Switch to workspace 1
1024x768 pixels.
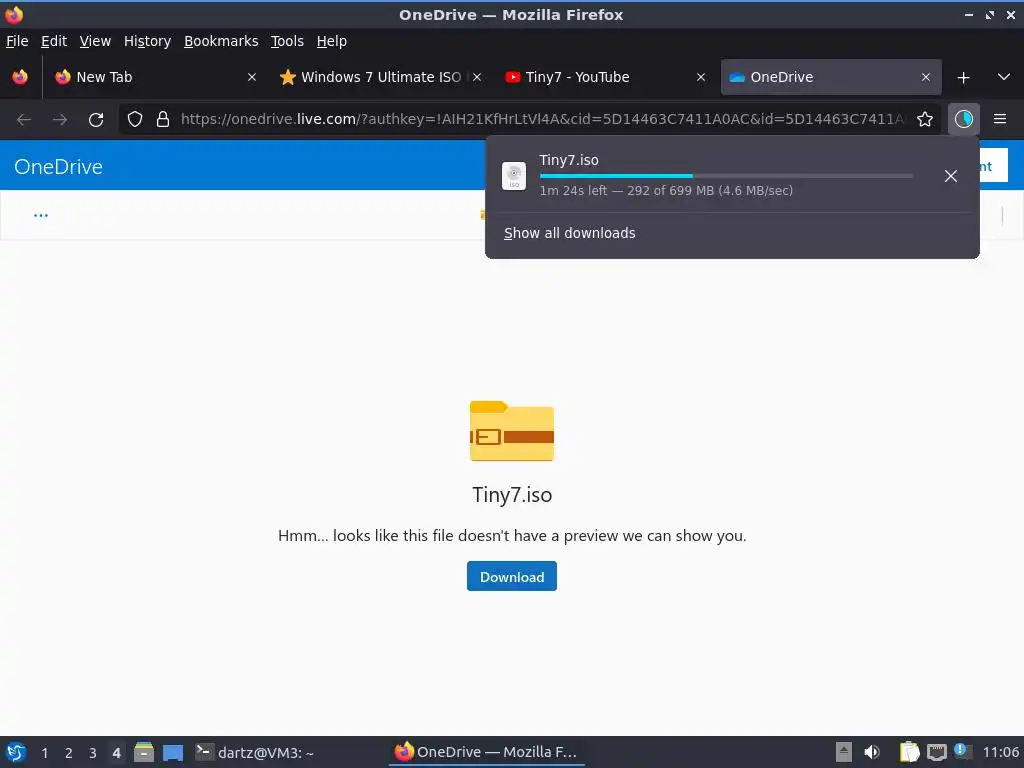44,753
